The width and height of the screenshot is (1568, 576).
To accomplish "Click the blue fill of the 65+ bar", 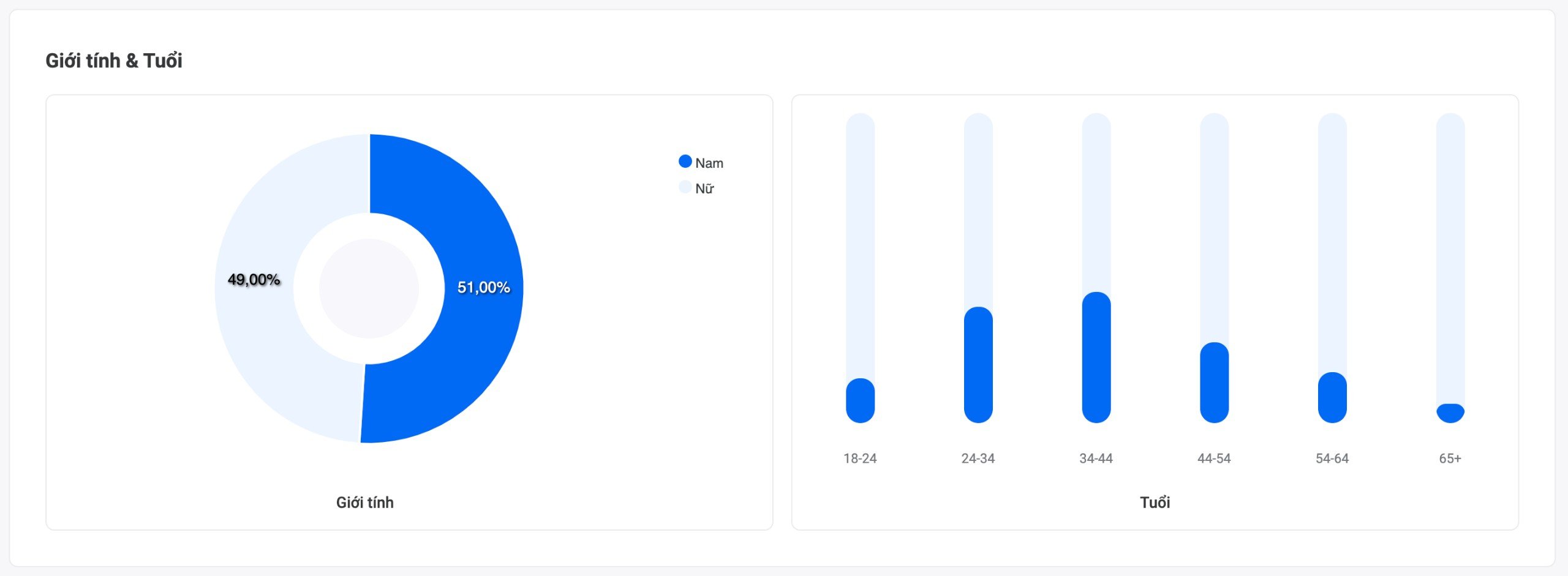I will (x=1450, y=413).
